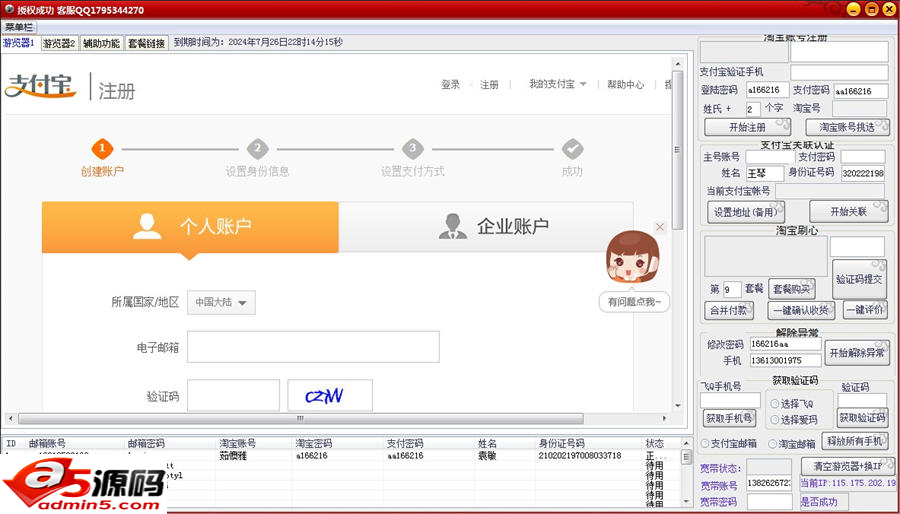Click the 清空游览器+换IP button

847,465
